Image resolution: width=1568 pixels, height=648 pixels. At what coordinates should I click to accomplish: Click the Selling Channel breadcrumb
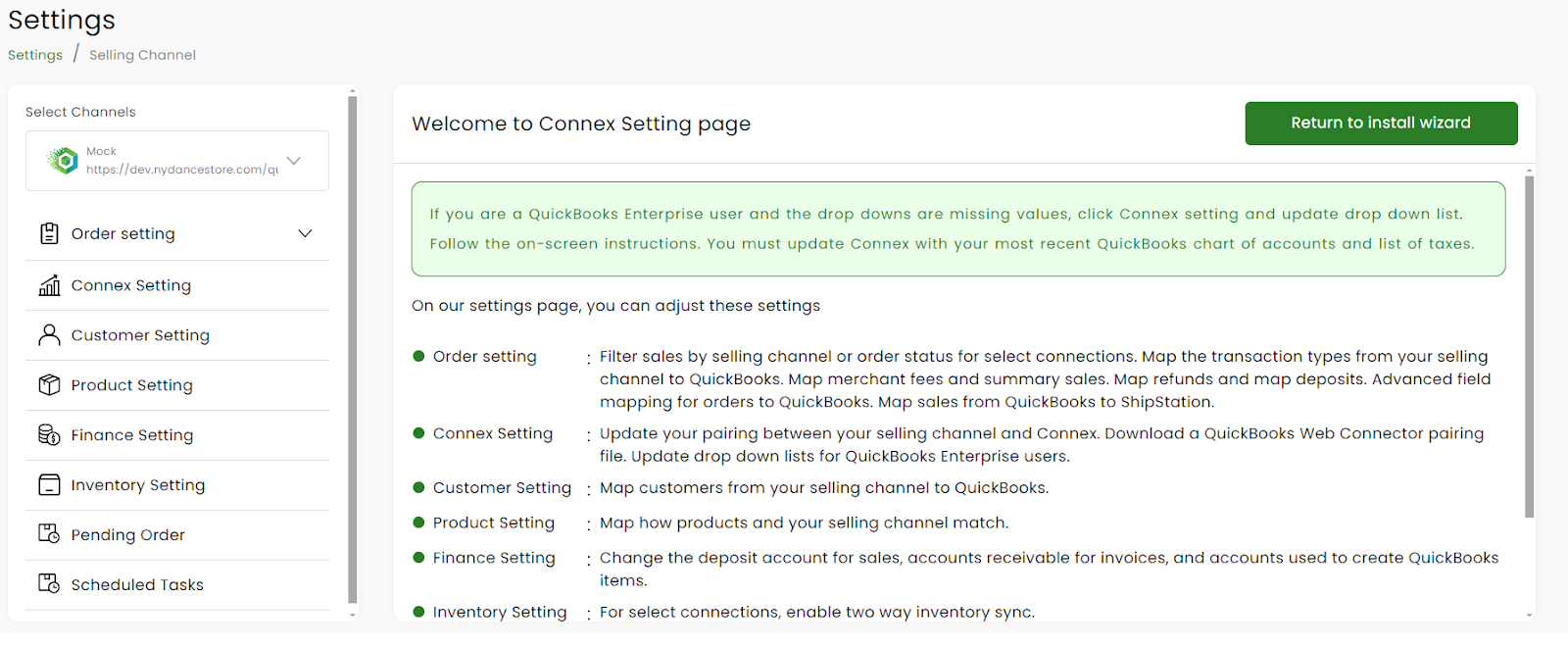click(142, 55)
